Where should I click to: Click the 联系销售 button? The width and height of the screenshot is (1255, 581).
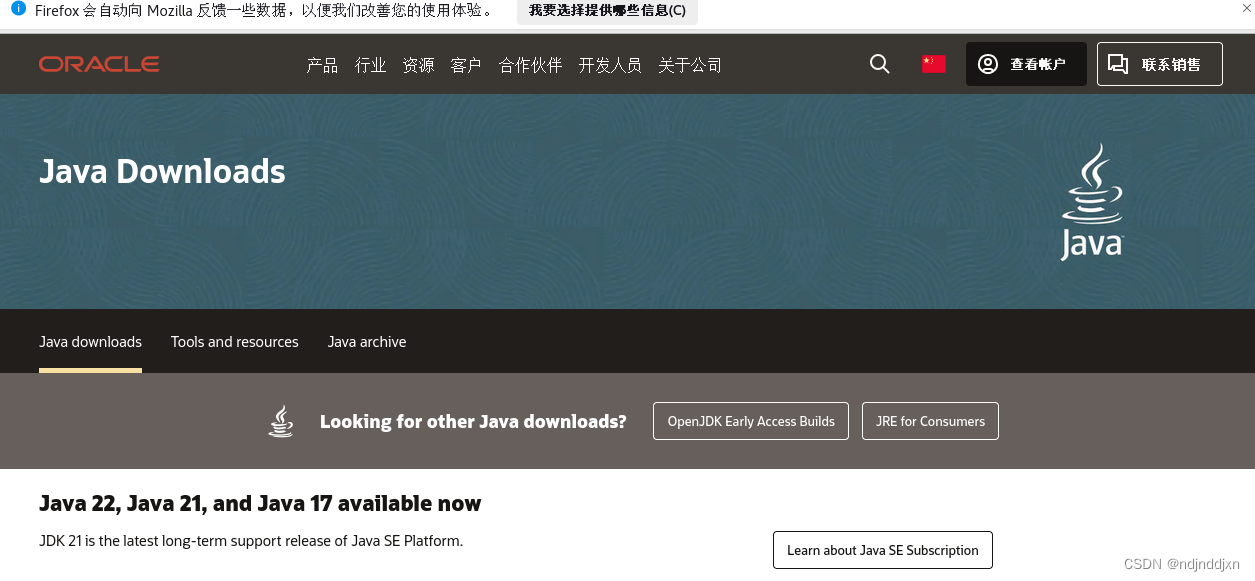pos(1160,64)
